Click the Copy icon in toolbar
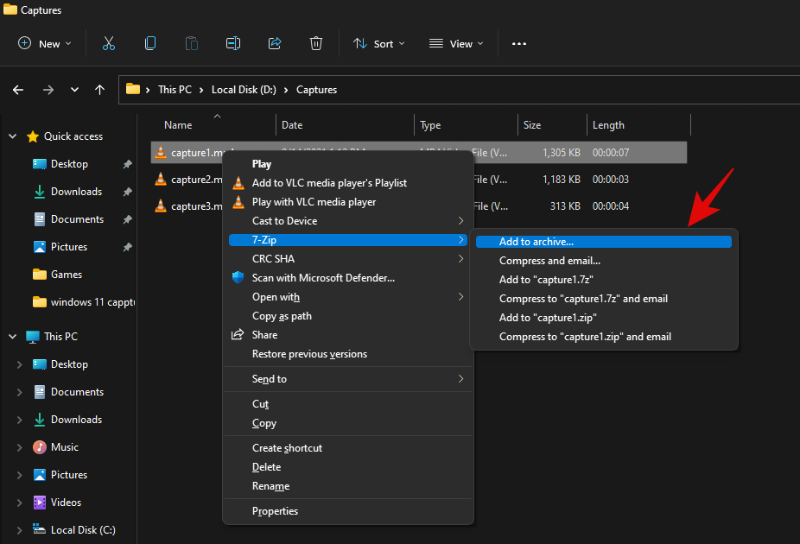 pyautogui.click(x=150, y=44)
